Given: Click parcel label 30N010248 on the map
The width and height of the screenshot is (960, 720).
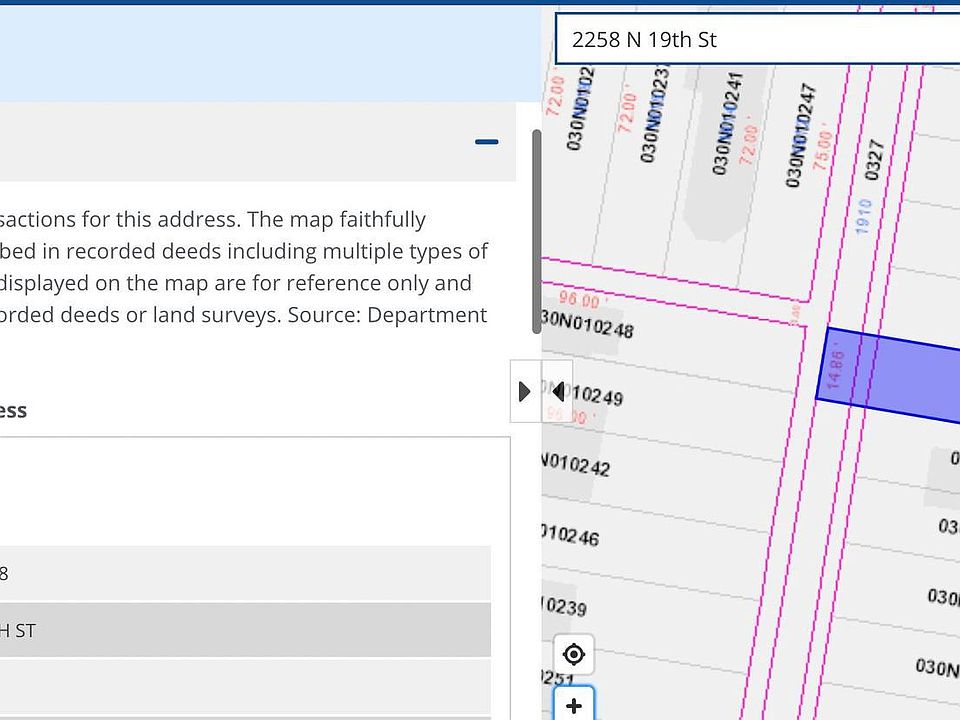Looking at the screenshot, I should 588,324.
